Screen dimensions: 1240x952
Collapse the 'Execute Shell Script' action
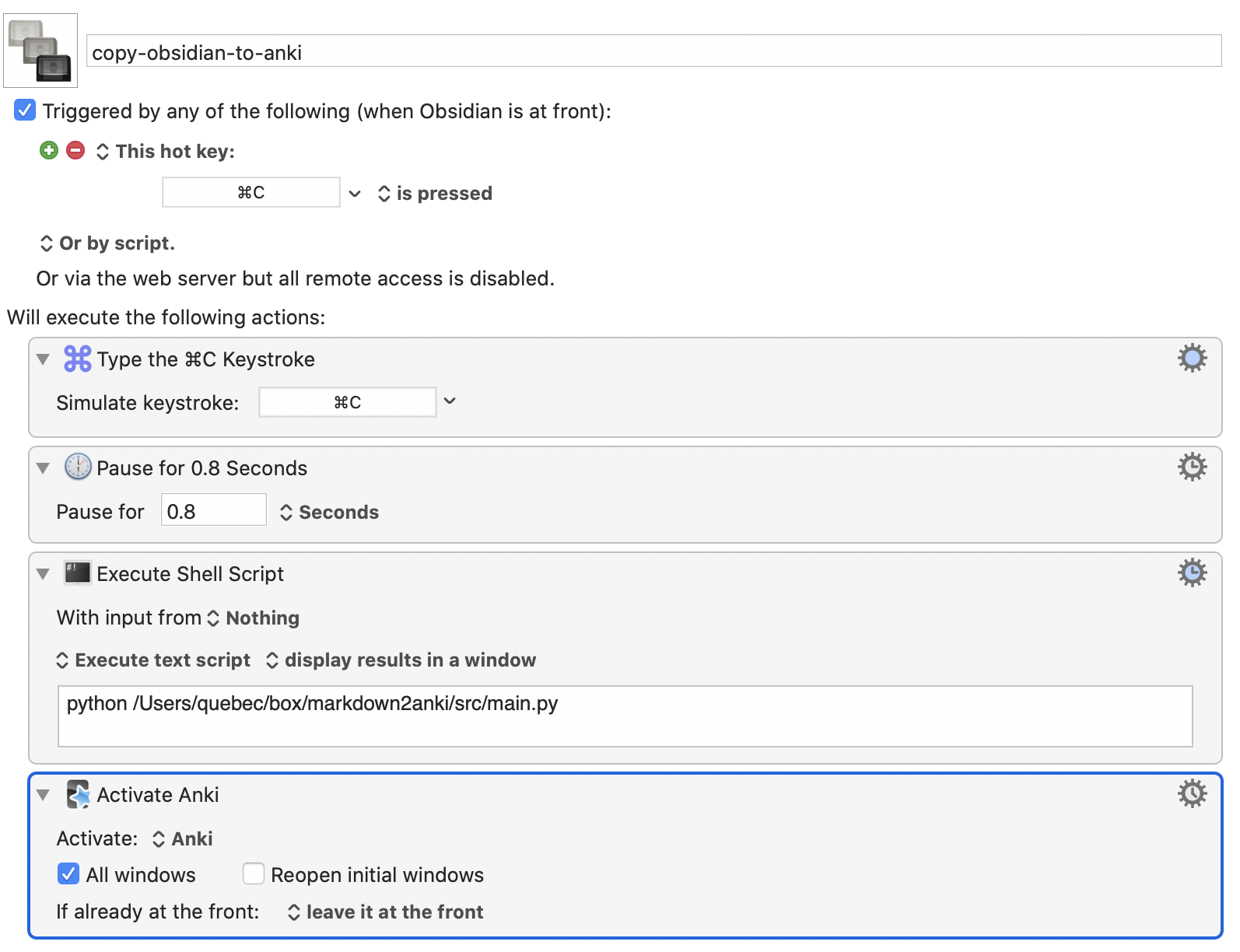[43, 574]
